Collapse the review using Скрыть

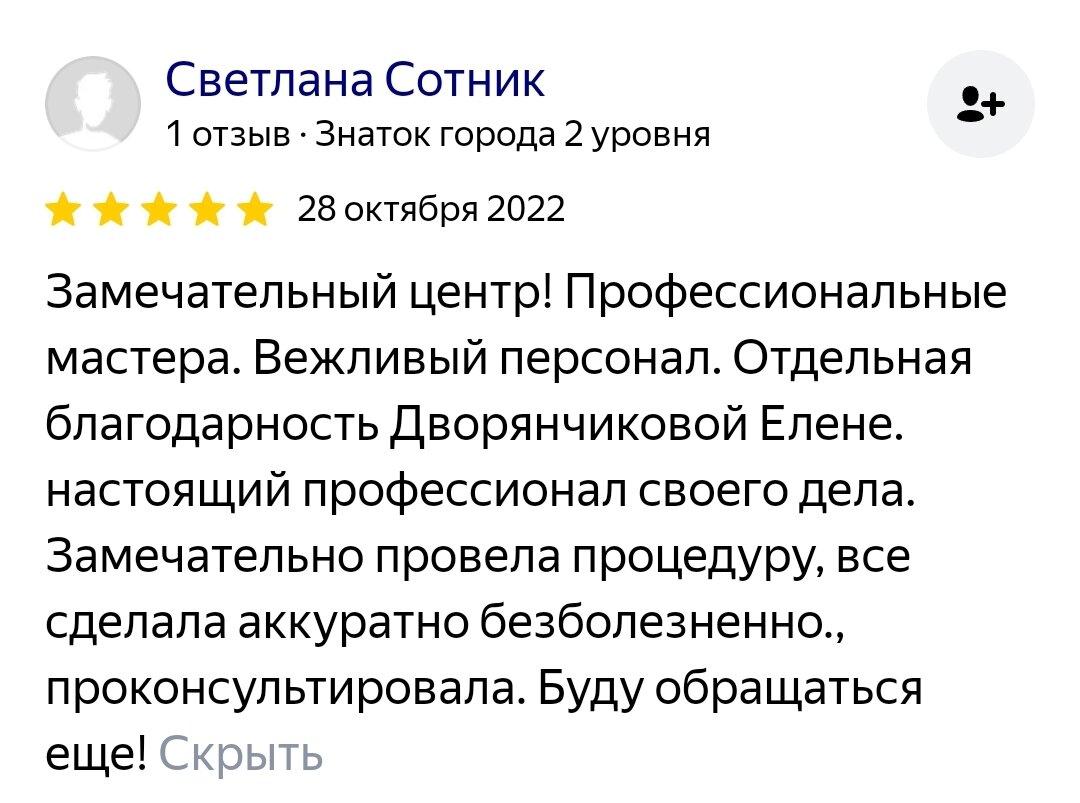click(x=240, y=754)
